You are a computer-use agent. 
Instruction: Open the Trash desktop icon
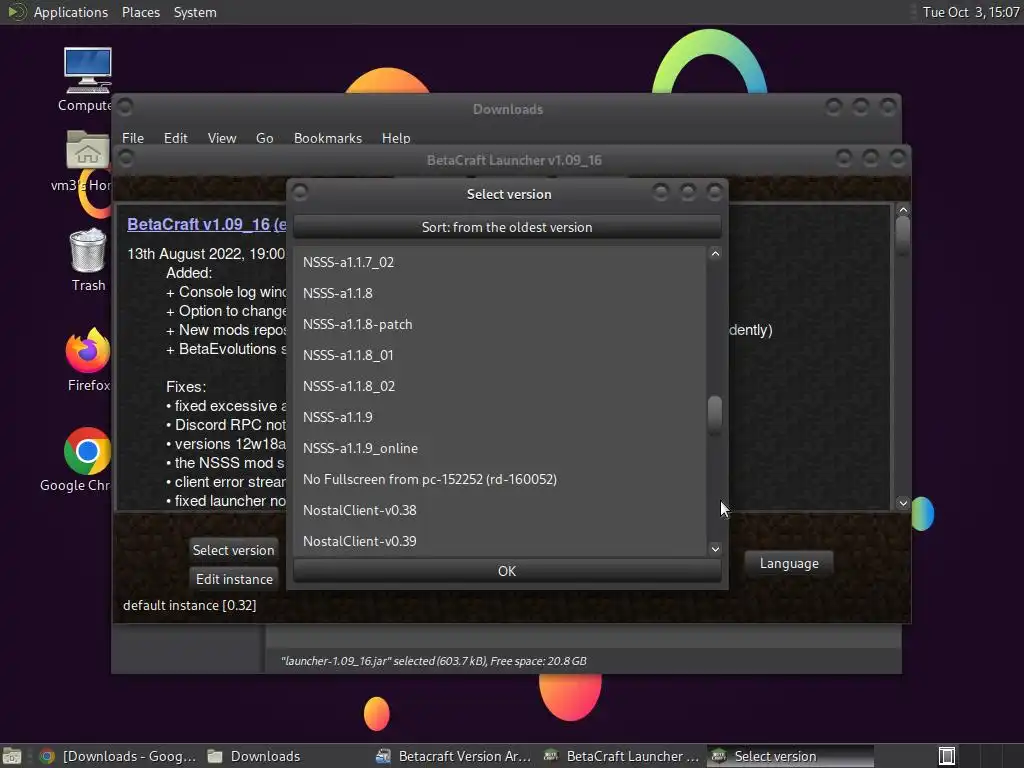88,259
